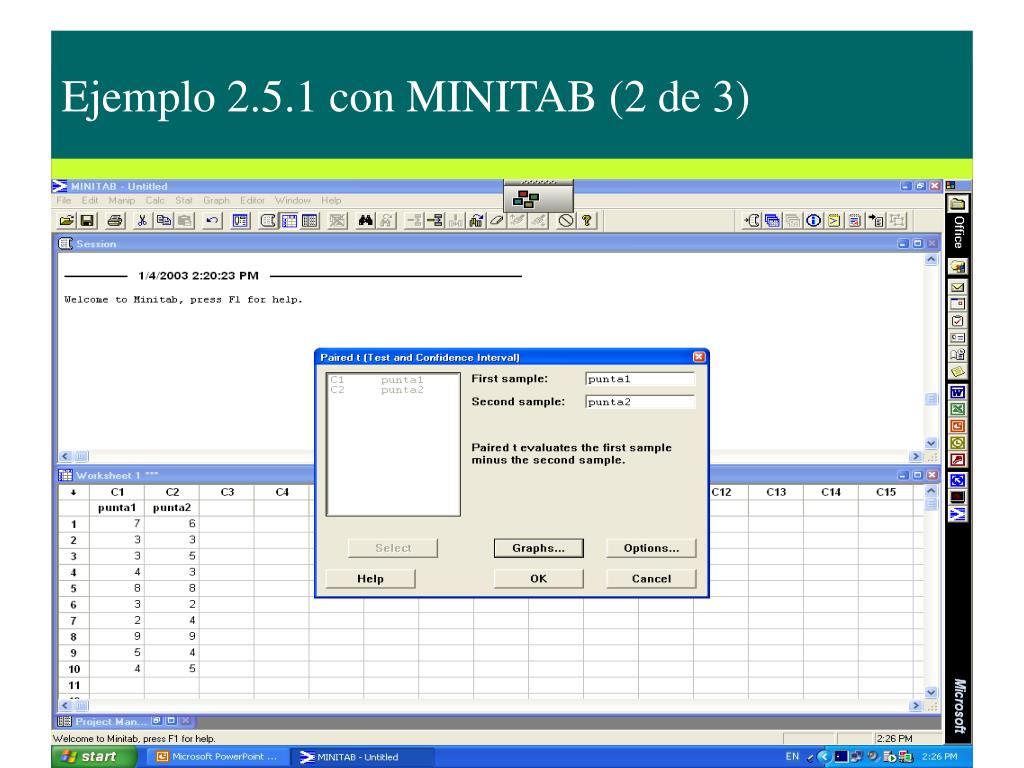
Task: Open the Graph menu
Action: 216,200
